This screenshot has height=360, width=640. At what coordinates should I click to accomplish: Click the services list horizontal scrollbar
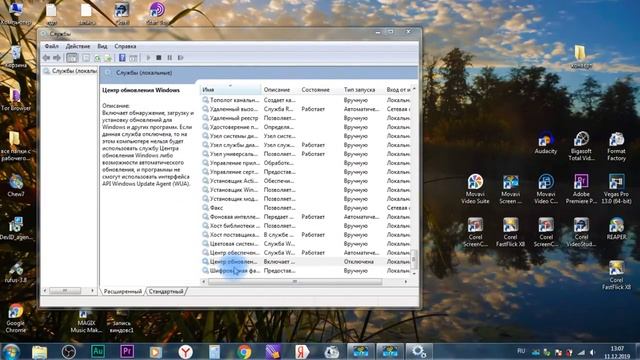coord(295,282)
